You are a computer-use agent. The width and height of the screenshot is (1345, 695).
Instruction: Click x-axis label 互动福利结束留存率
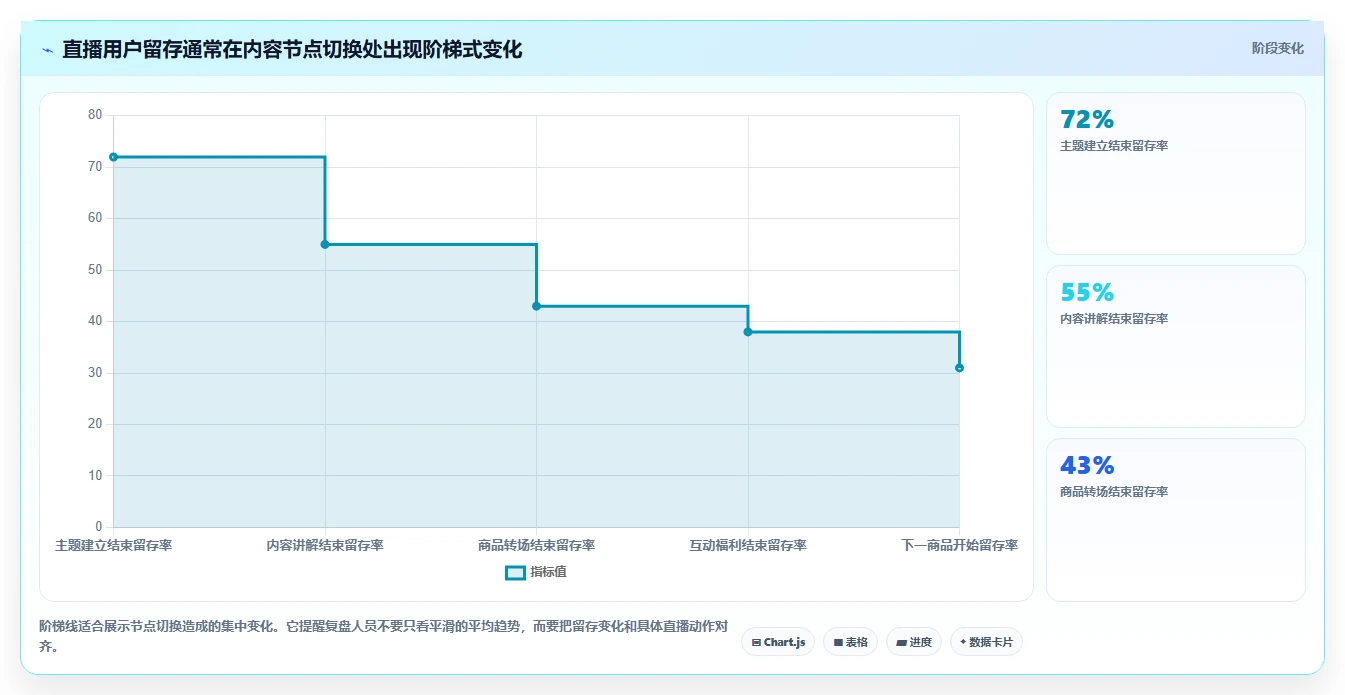click(x=748, y=546)
